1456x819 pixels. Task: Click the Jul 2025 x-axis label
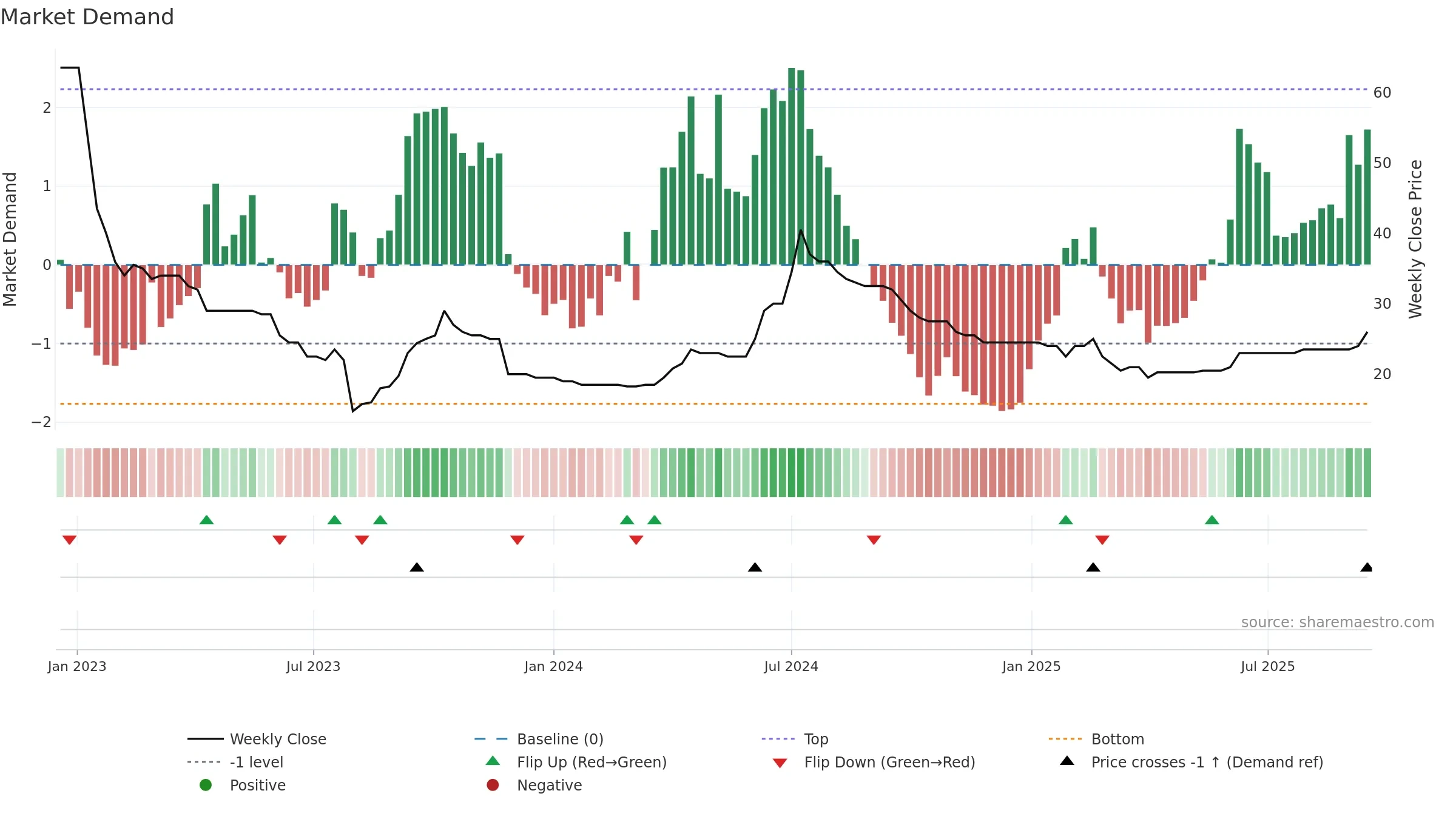pos(1268,667)
